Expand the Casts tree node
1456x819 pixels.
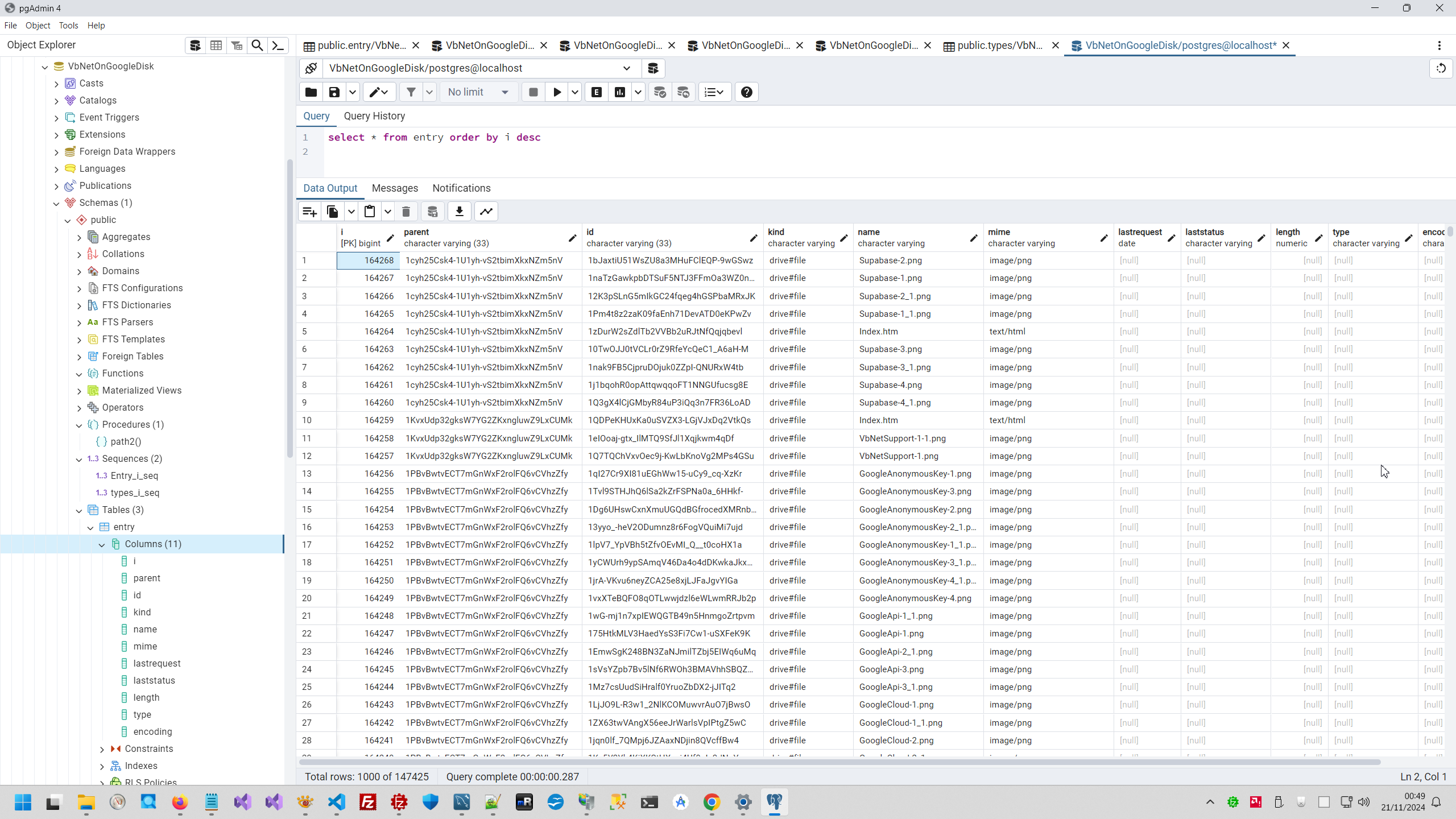coord(56,84)
